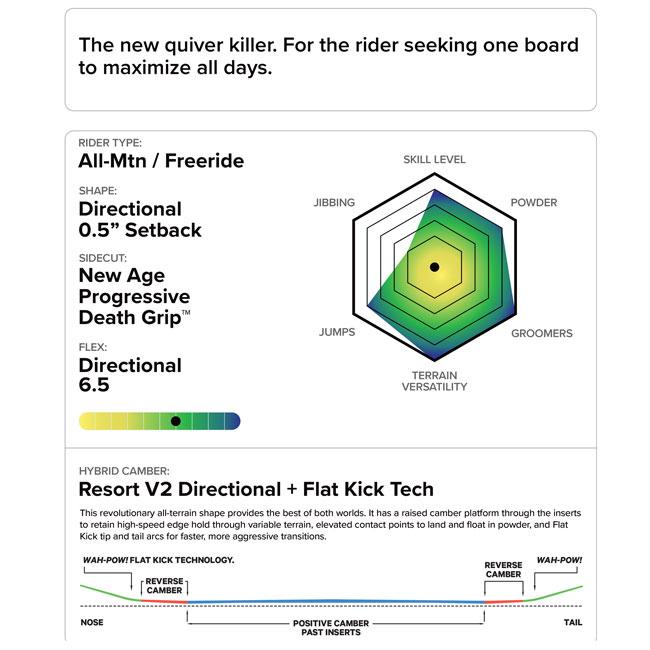Select the left REVERSE CAMBER label

click(164, 585)
